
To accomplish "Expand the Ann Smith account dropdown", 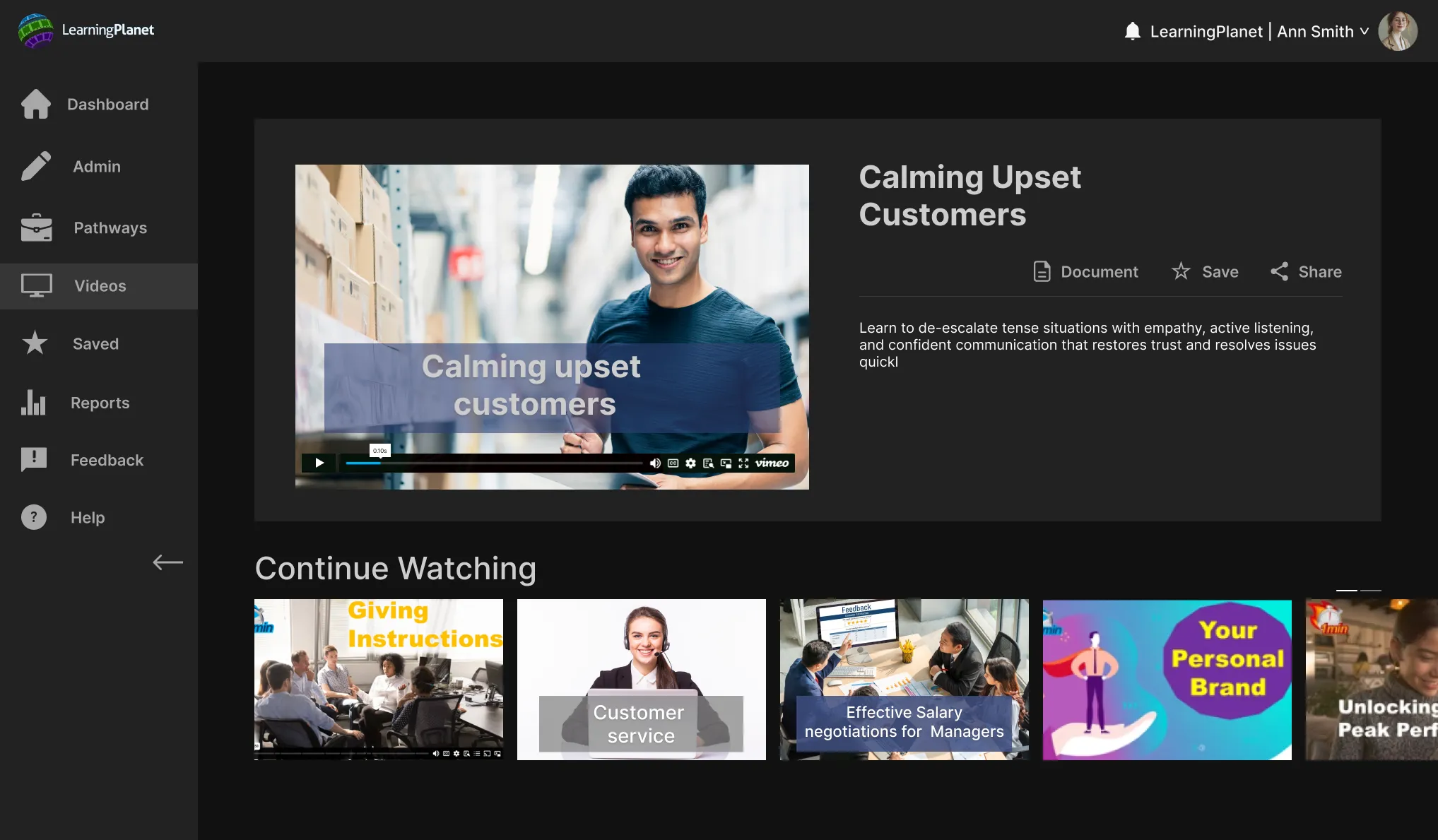I will point(1364,31).
